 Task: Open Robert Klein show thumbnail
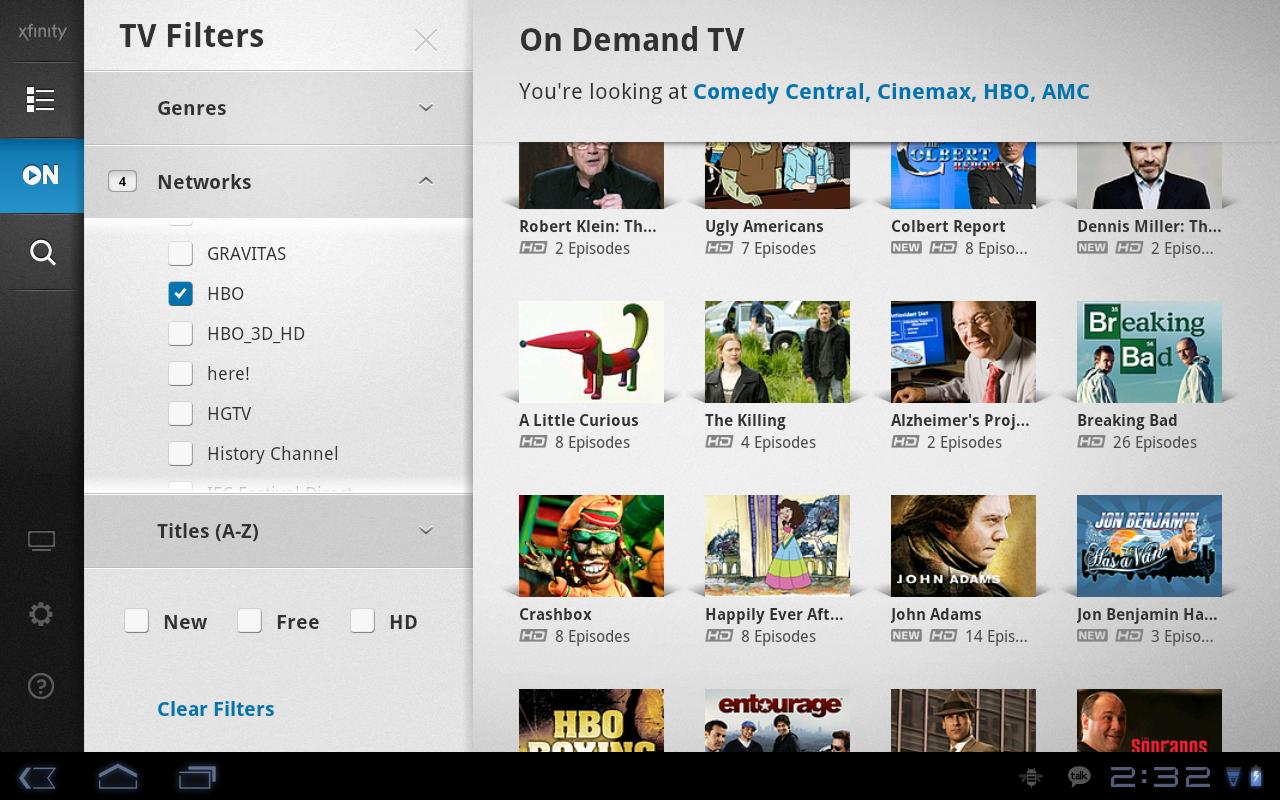[x=591, y=176]
